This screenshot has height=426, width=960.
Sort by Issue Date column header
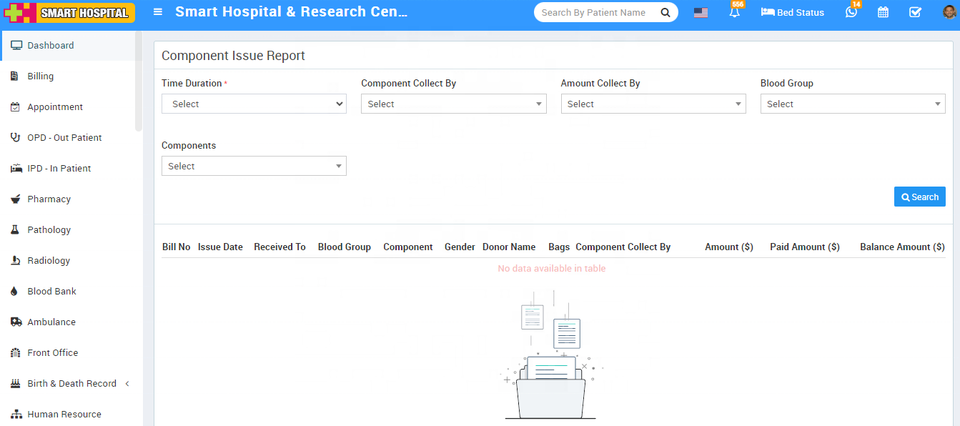[220, 247]
